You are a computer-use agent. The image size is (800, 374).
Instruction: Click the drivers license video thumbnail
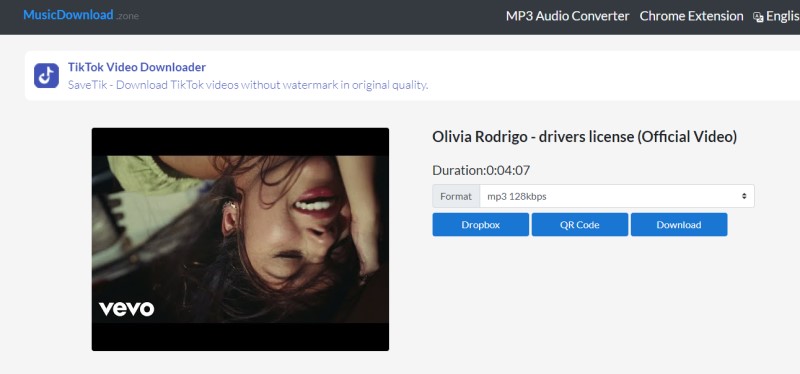click(x=240, y=239)
